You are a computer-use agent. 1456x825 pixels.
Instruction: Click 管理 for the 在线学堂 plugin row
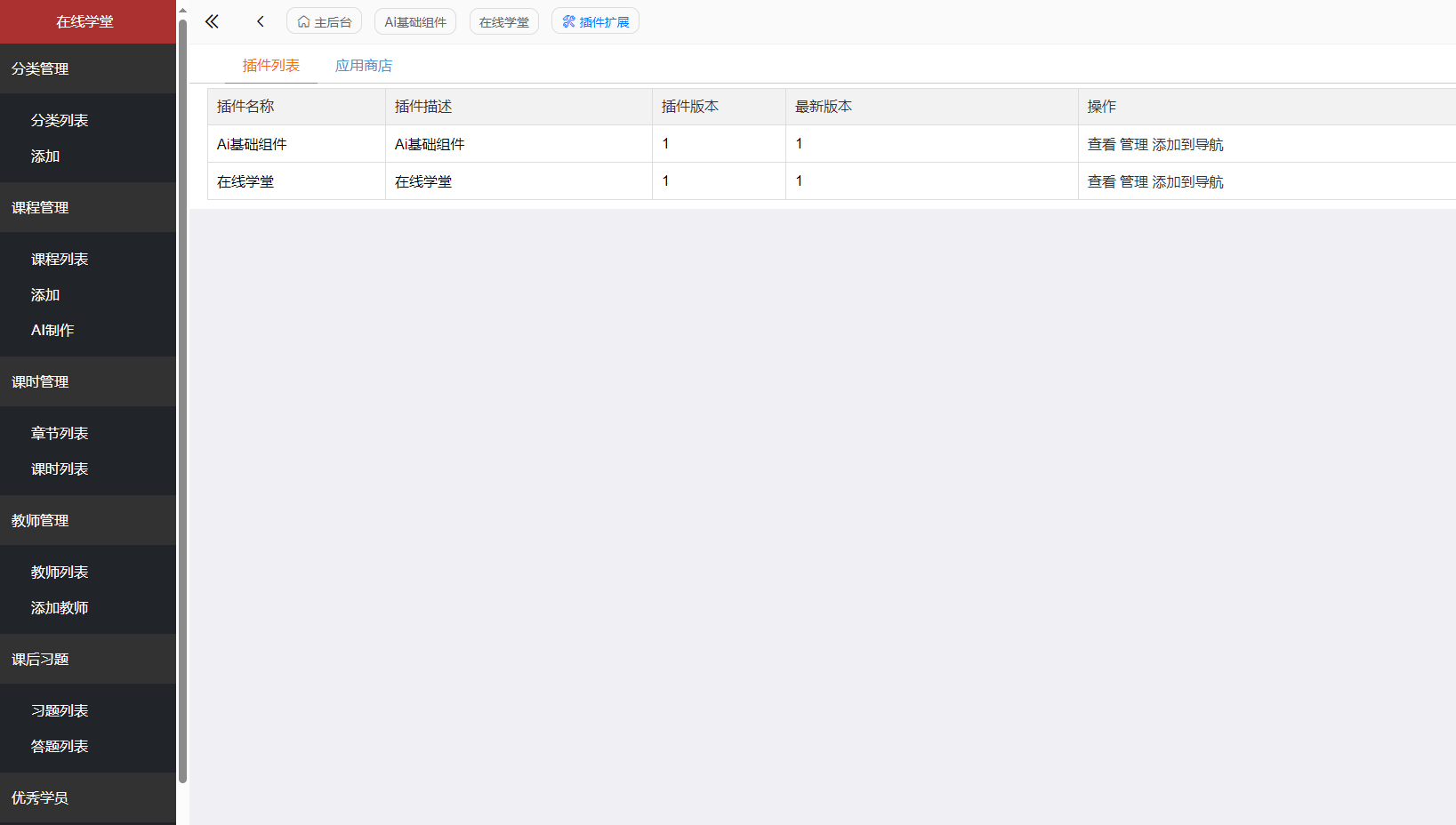[1134, 180]
